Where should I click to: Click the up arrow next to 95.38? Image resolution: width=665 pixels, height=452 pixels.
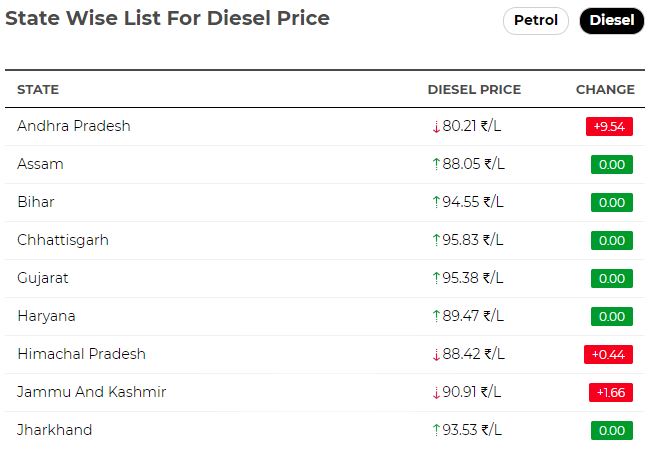pos(436,278)
